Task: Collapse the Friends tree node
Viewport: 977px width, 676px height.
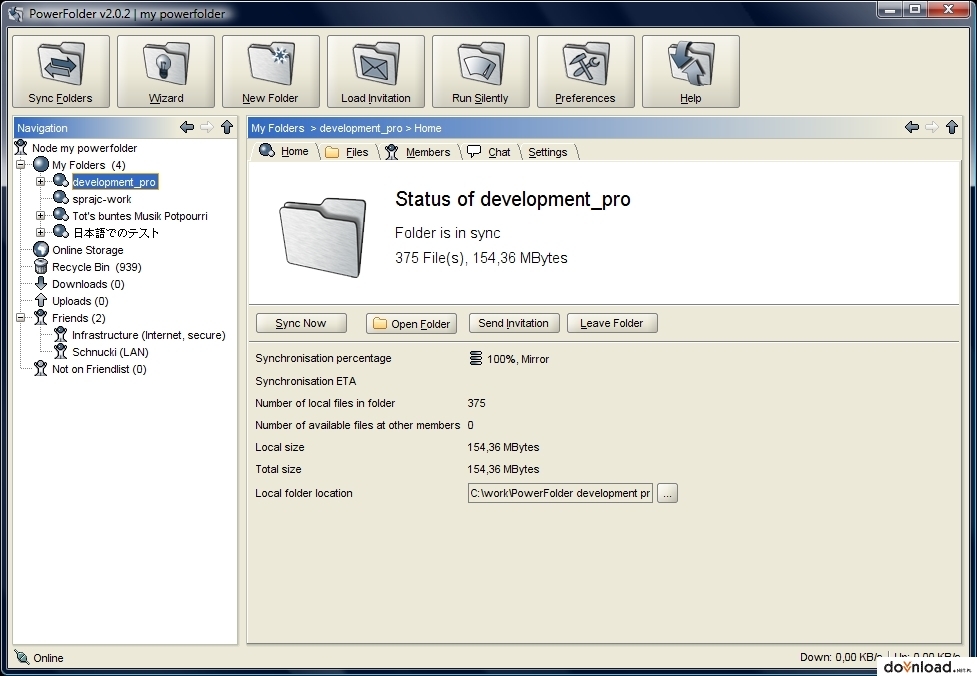Action: pos(21,318)
